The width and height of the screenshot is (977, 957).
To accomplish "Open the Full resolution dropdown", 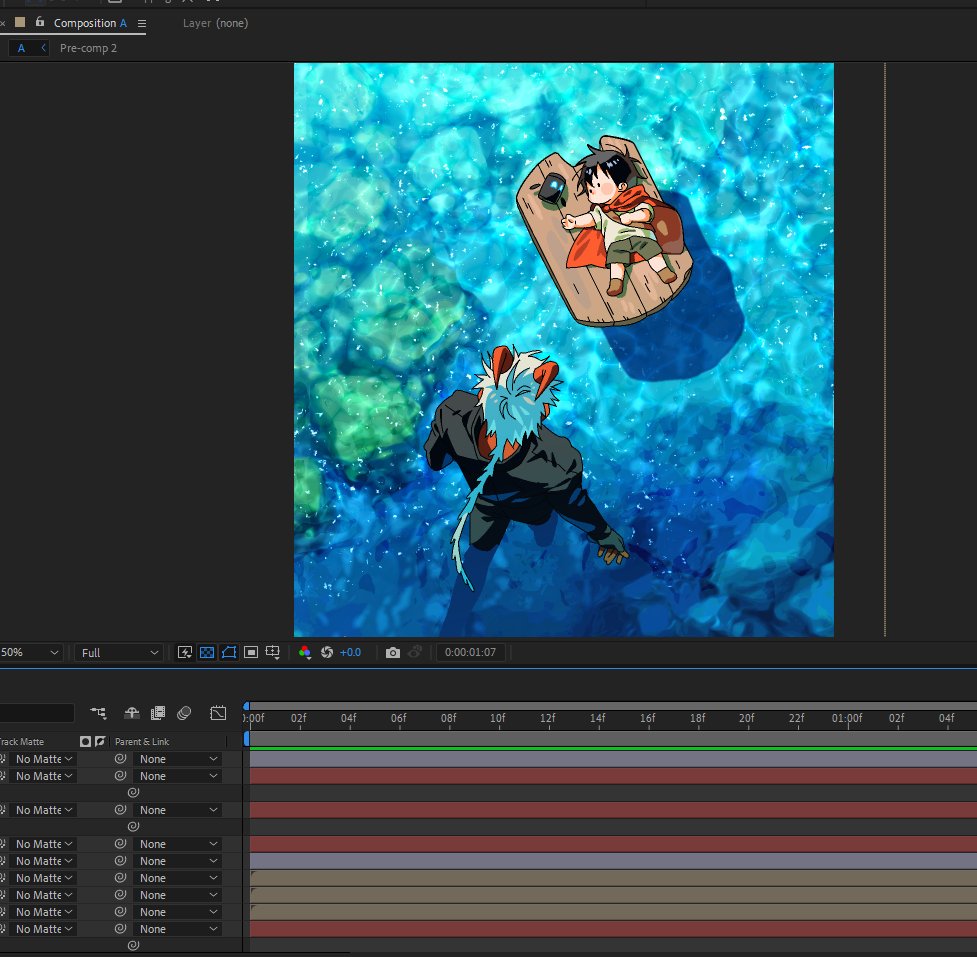I will point(119,652).
